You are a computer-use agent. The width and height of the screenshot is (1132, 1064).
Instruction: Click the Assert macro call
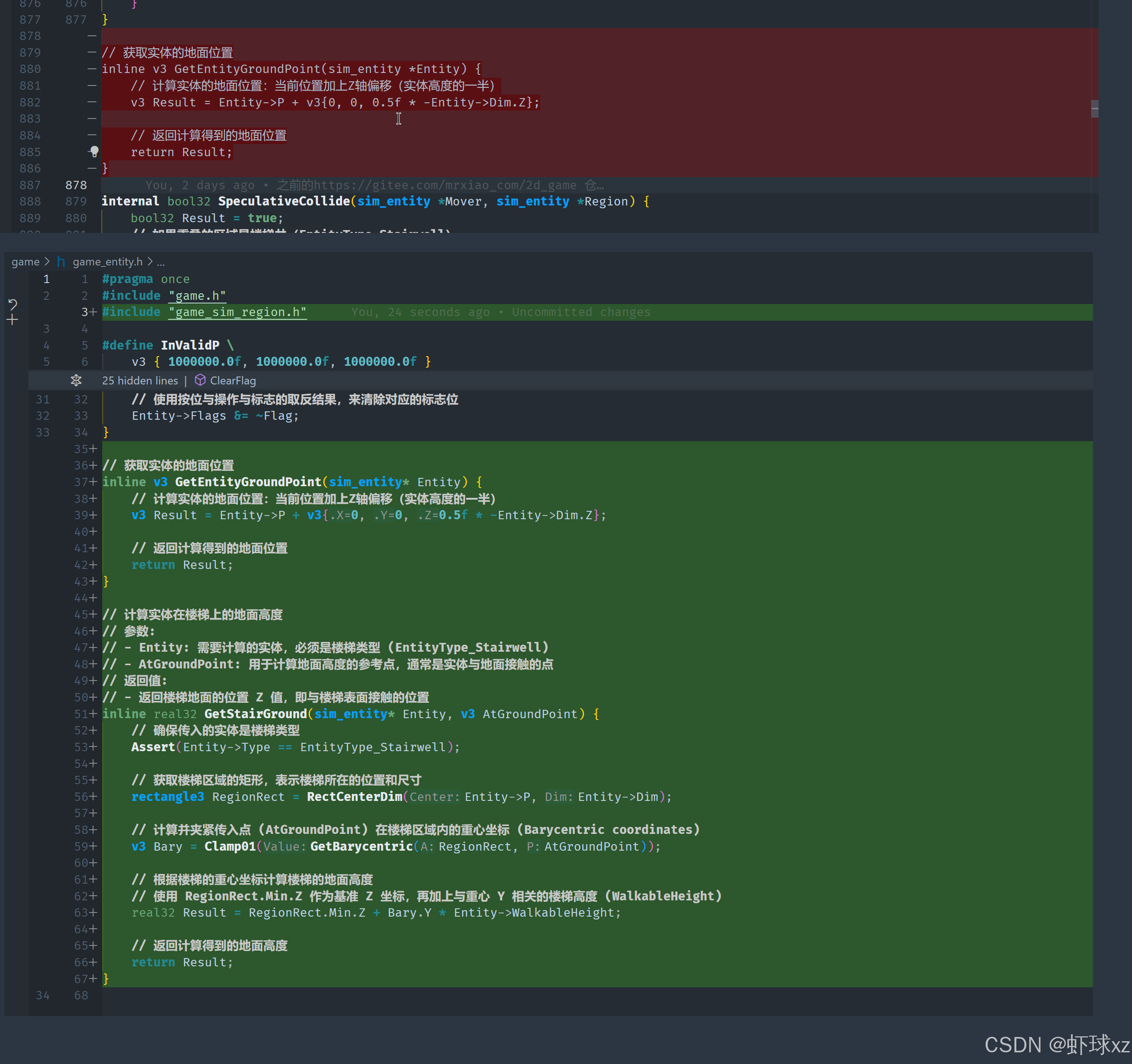coord(153,747)
